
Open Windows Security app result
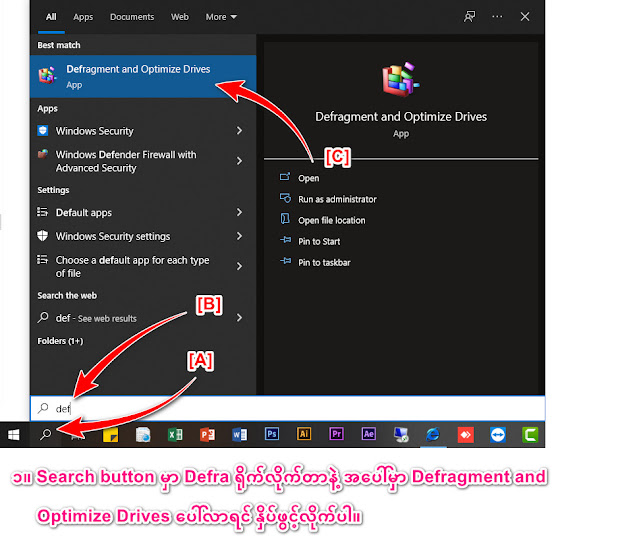click(x=143, y=131)
